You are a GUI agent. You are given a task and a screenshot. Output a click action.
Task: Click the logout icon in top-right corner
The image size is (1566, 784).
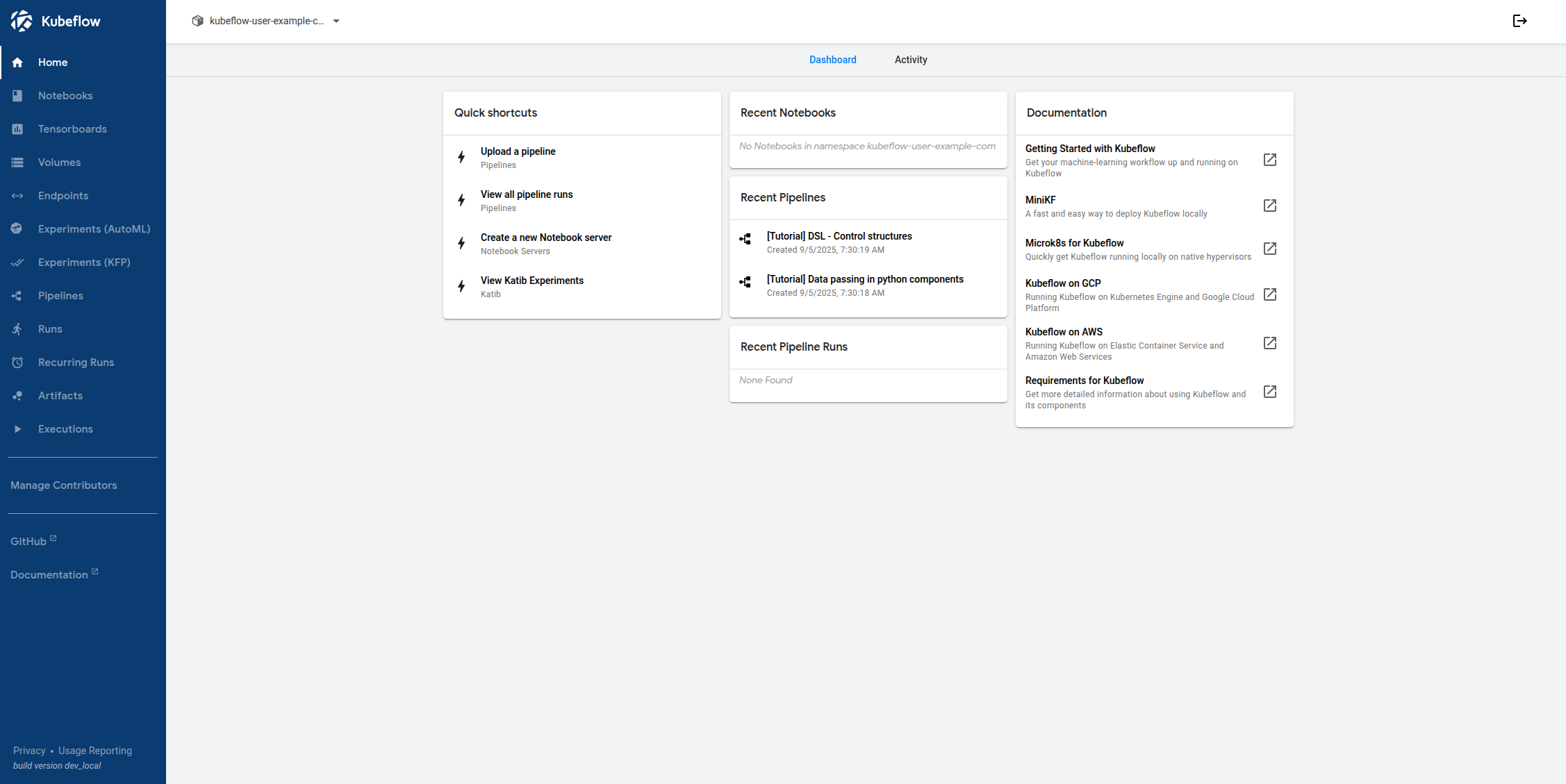click(x=1519, y=21)
